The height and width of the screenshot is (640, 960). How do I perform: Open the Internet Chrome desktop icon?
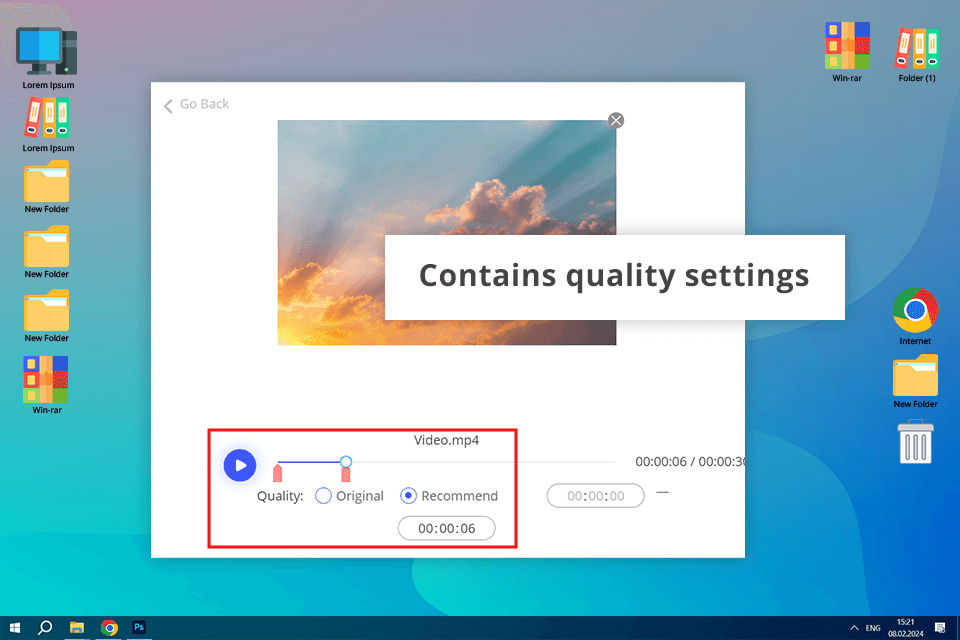(915, 317)
